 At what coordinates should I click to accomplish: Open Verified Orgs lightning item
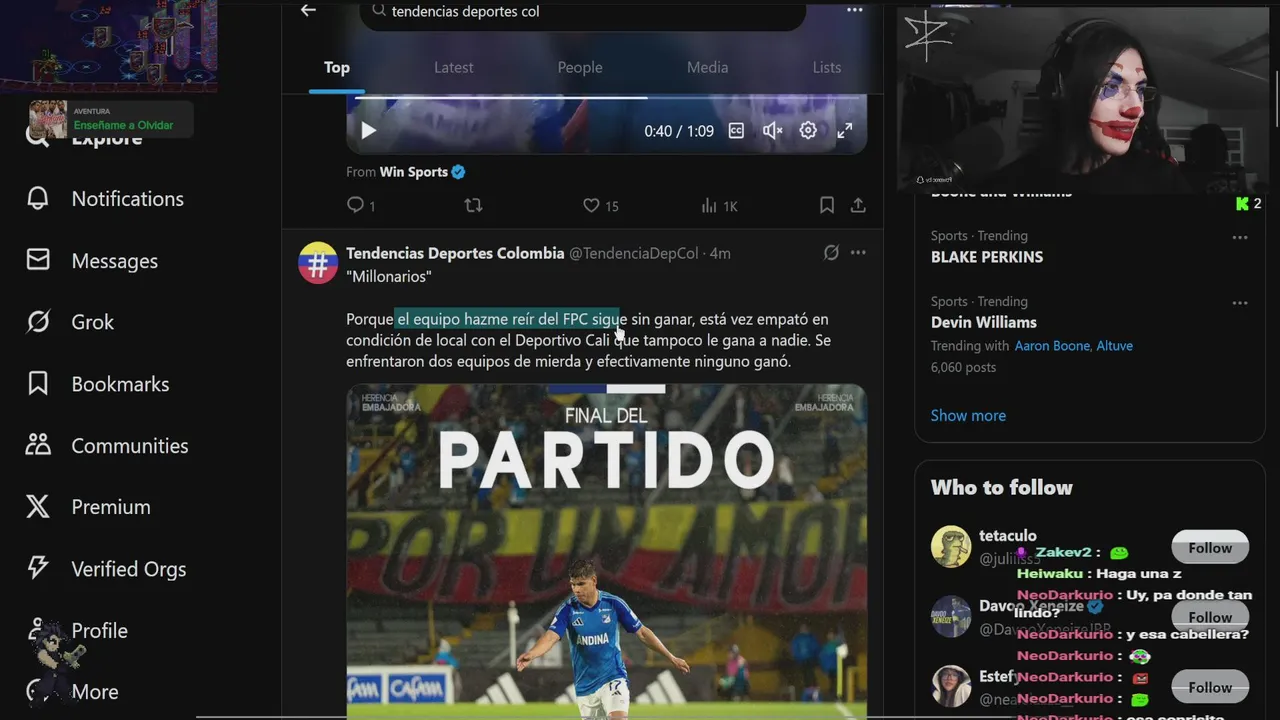coord(106,569)
